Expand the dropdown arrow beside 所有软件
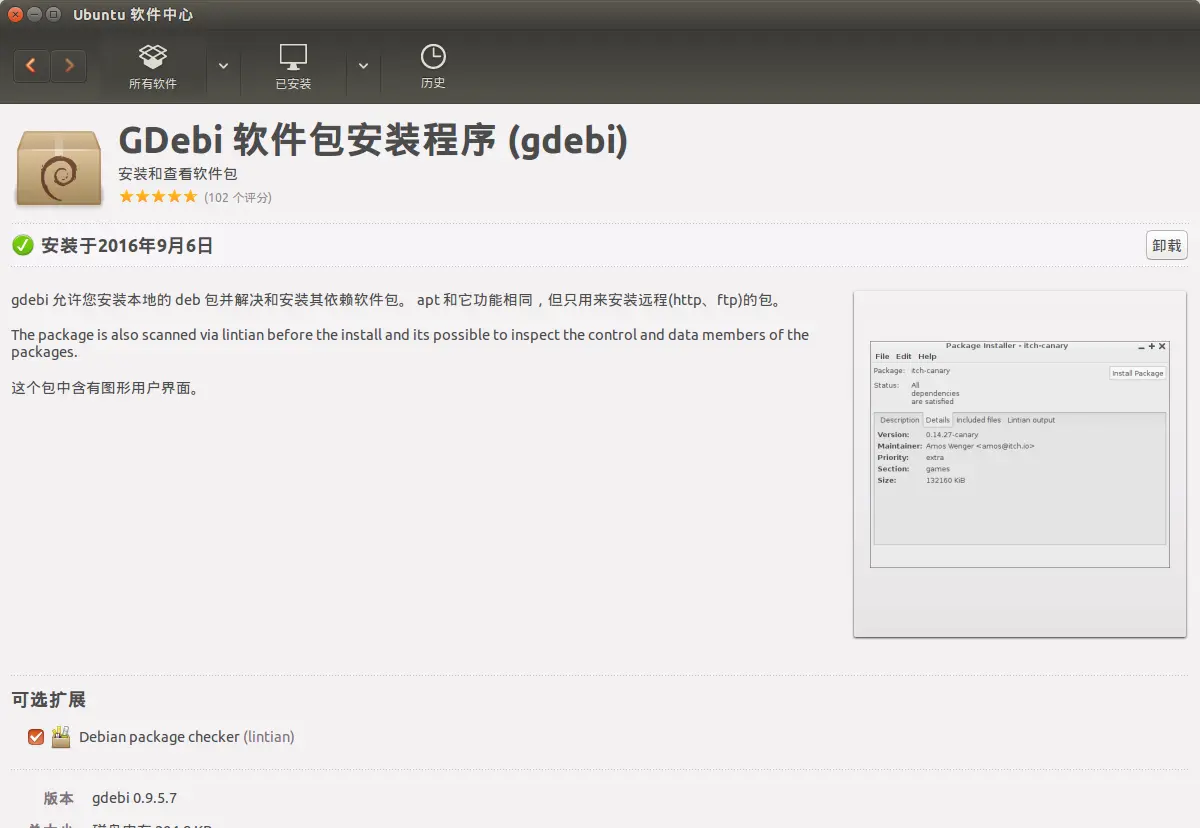The image size is (1200, 828). point(223,66)
